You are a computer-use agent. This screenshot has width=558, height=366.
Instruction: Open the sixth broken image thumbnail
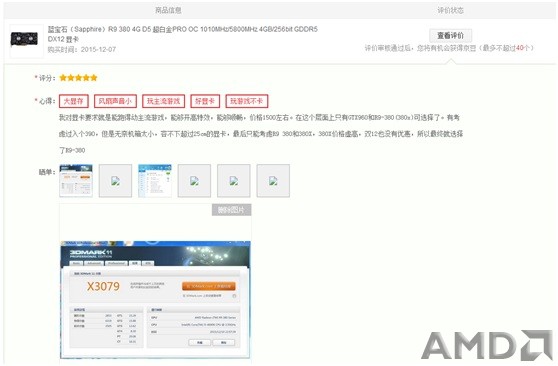273,181
